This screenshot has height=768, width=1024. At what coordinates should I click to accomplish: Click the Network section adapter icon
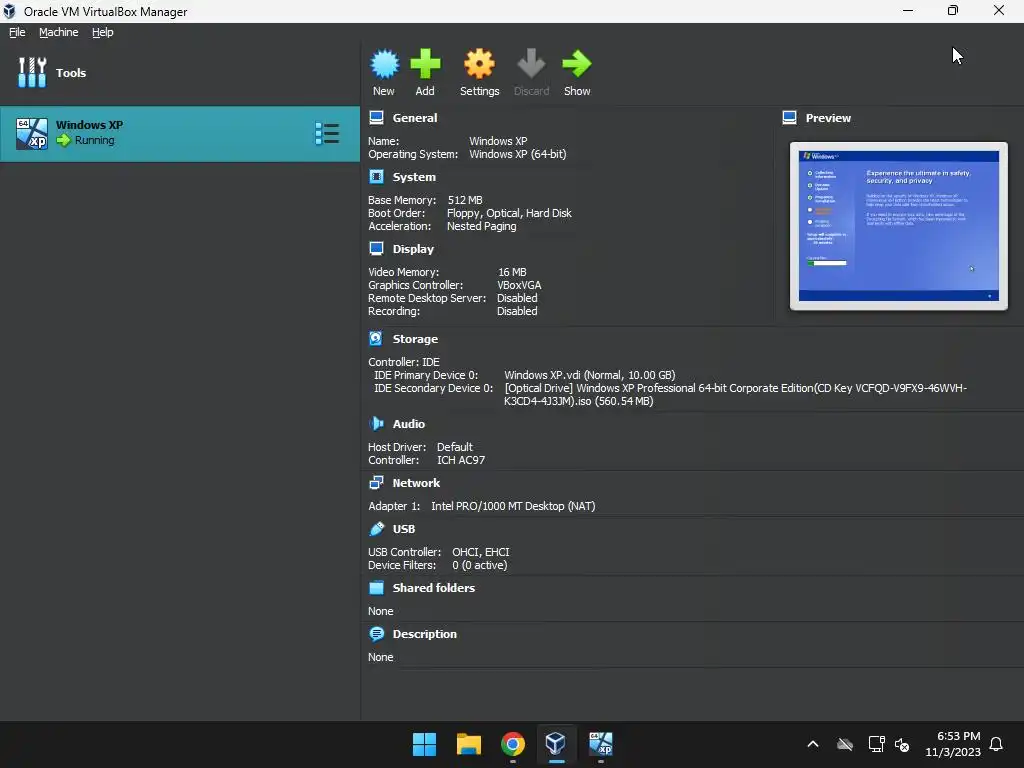pyautogui.click(x=377, y=483)
